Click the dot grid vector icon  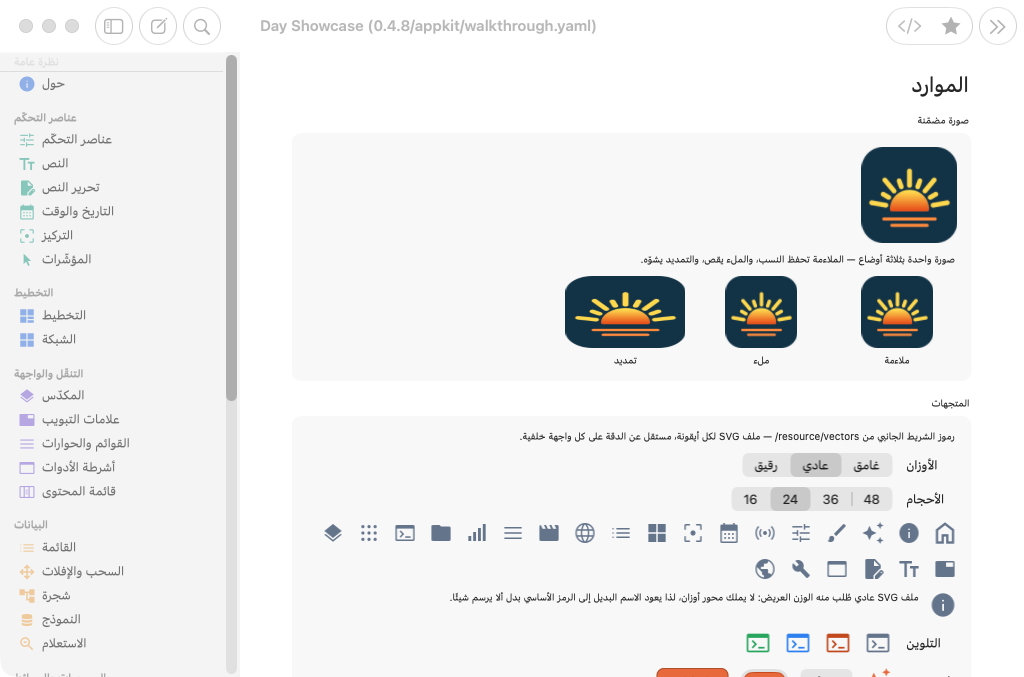click(369, 533)
